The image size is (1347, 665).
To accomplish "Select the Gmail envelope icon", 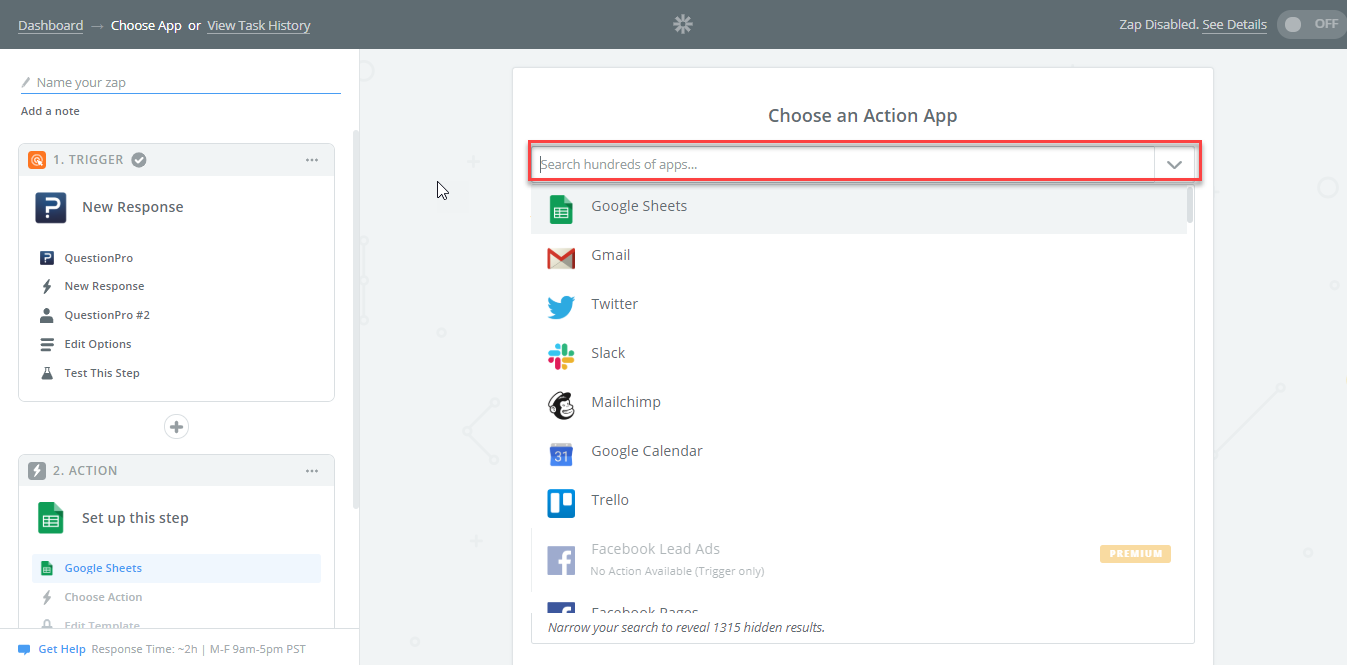I will pos(561,259).
